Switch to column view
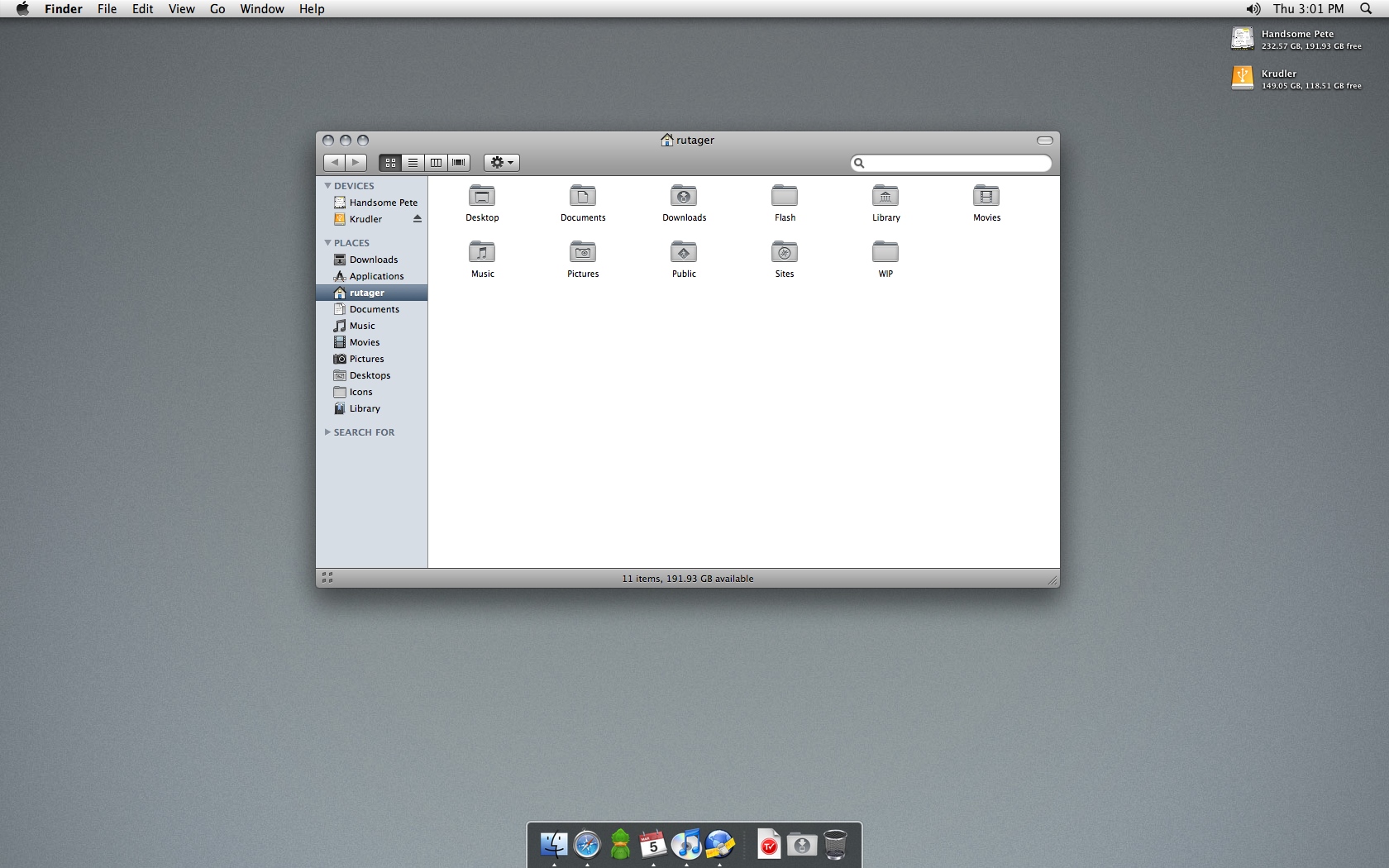Screen dimensions: 1389x868 pyautogui.click(x=436, y=163)
